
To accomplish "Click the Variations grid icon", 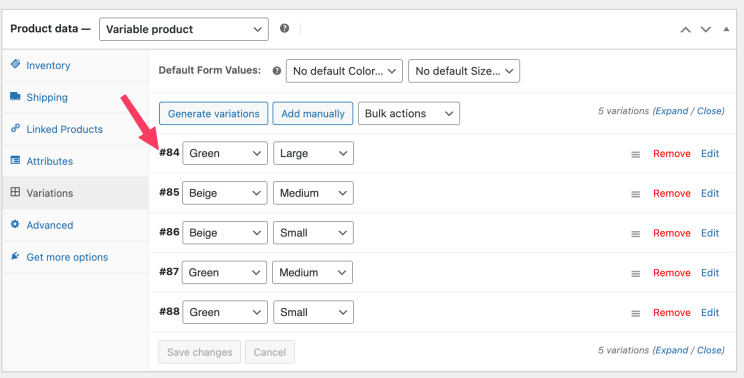I will 15,192.
